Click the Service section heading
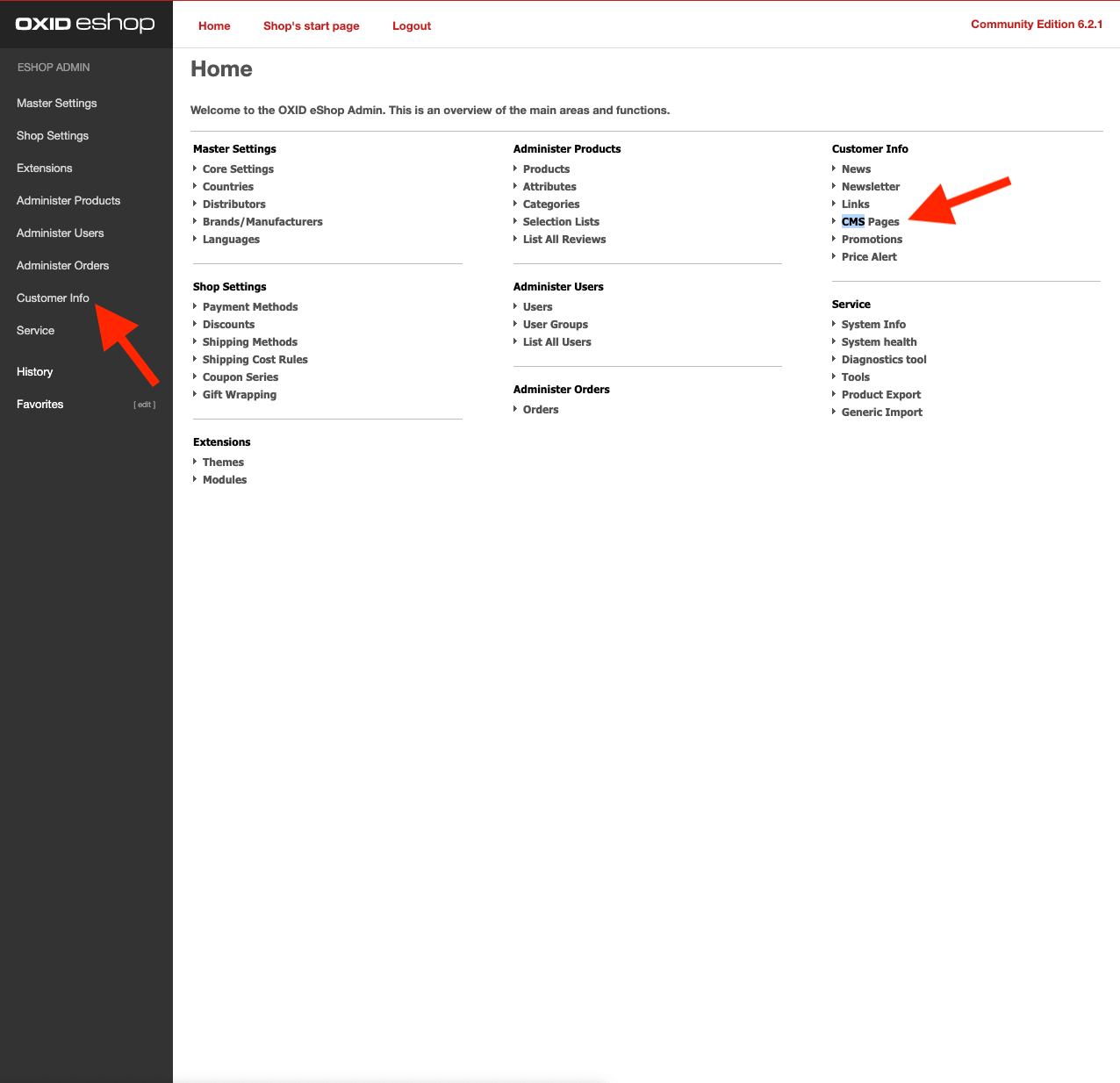The image size is (1120, 1083). pos(851,304)
